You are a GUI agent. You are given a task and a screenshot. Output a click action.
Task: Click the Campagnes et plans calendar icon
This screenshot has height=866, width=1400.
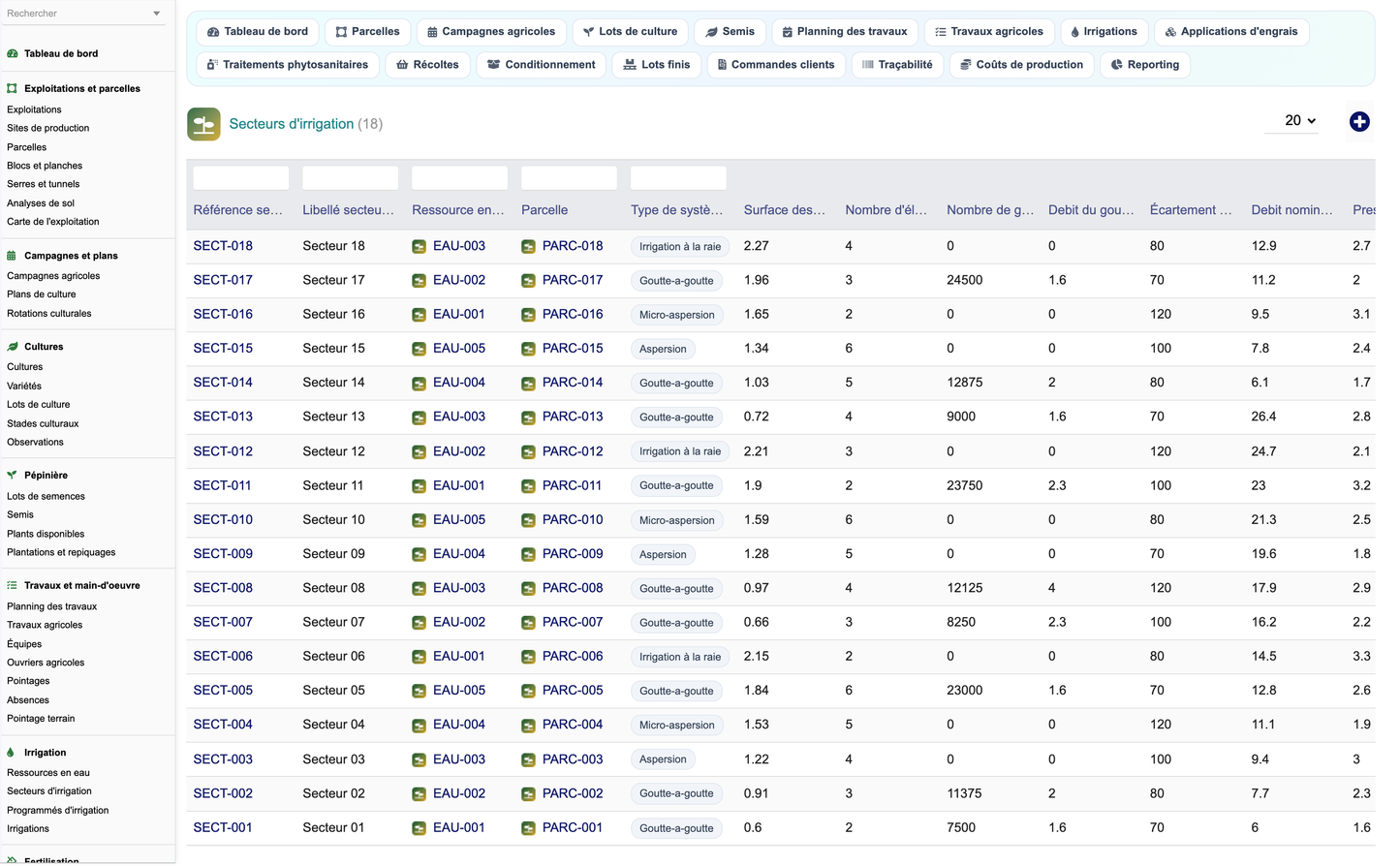click(x=12, y=256)
